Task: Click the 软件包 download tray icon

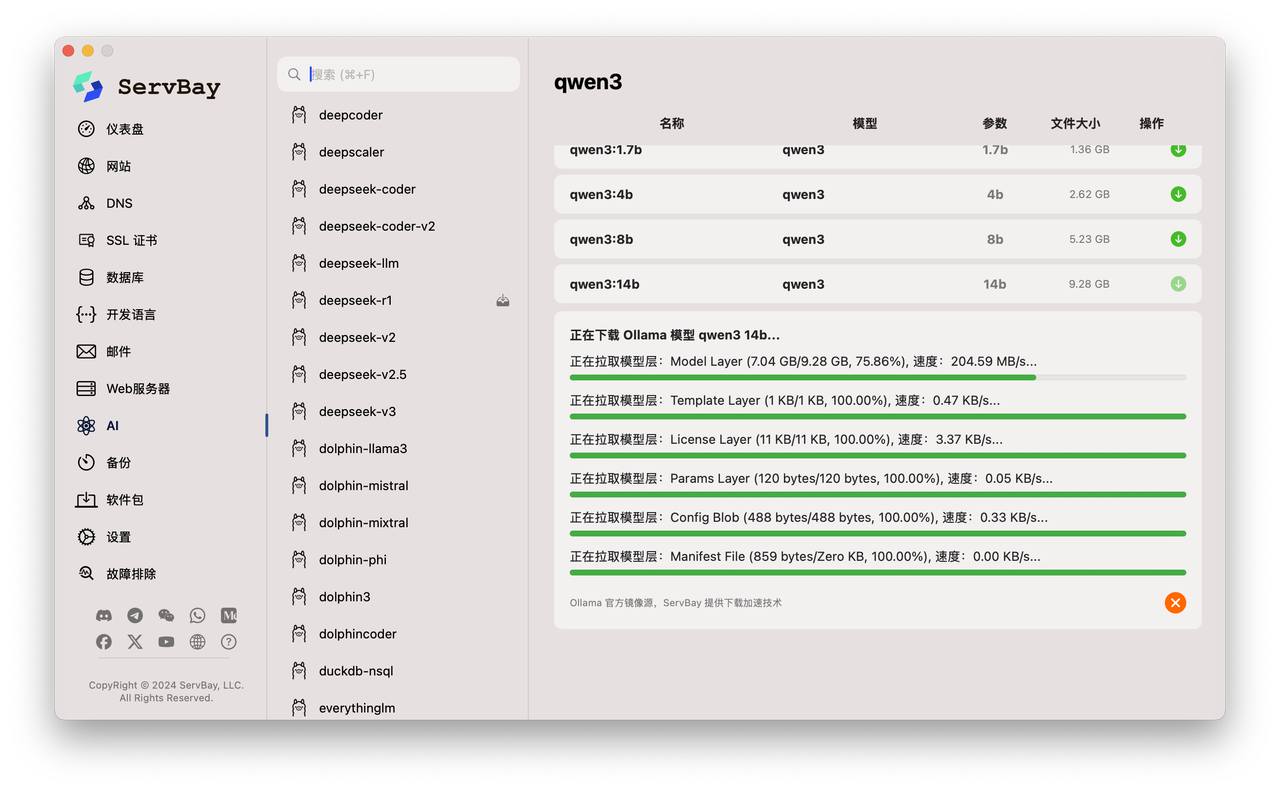Action: (86, 499)
